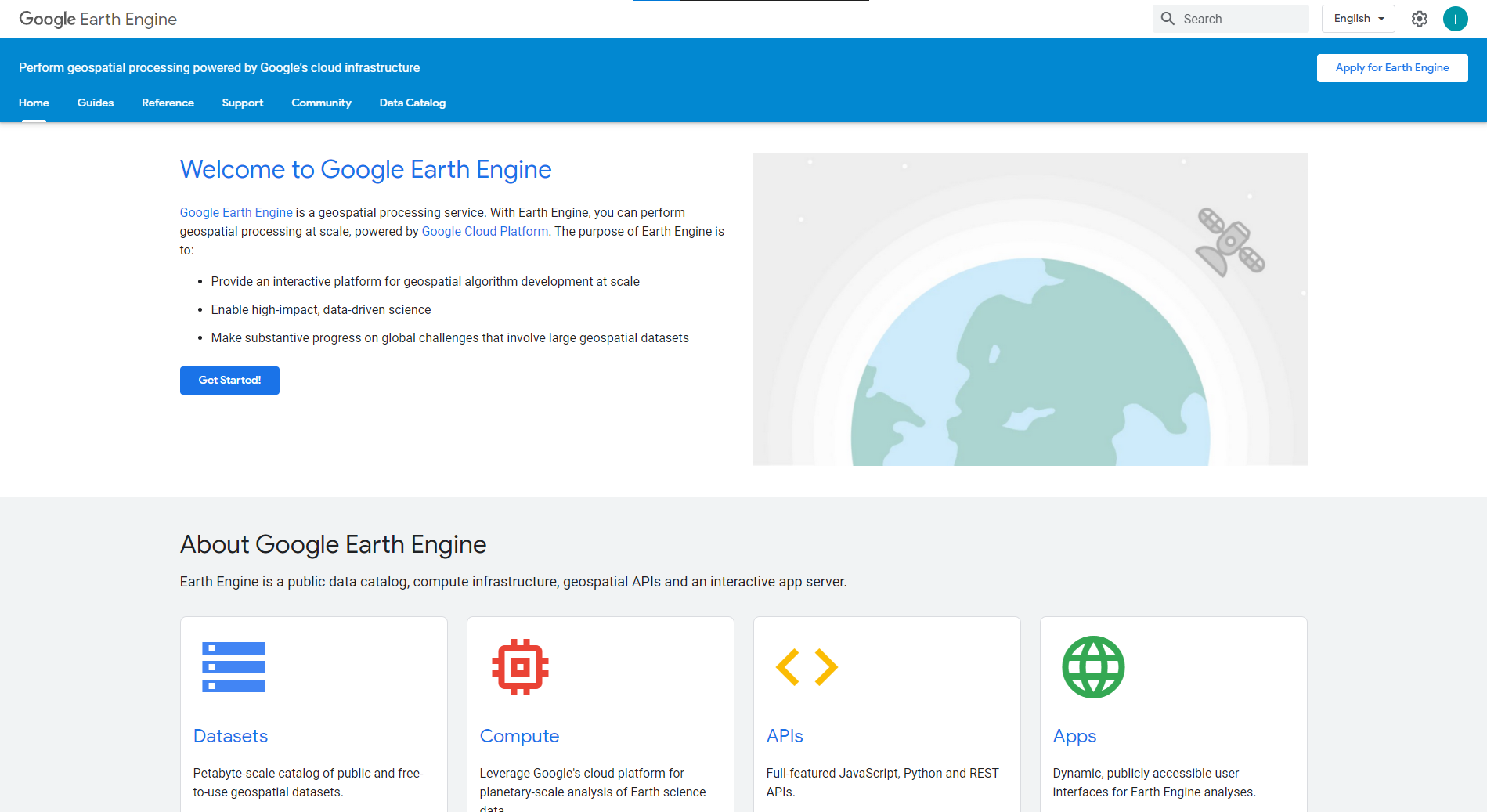
Task: Go to the Home tab
Action: (34, 103)
